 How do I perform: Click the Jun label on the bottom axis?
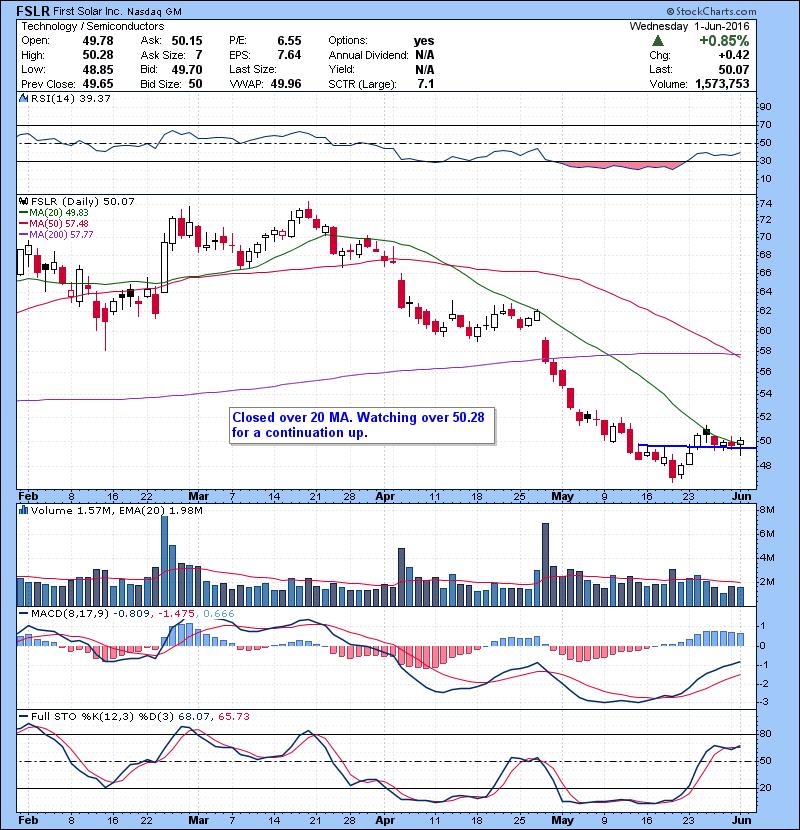[742, 820]
